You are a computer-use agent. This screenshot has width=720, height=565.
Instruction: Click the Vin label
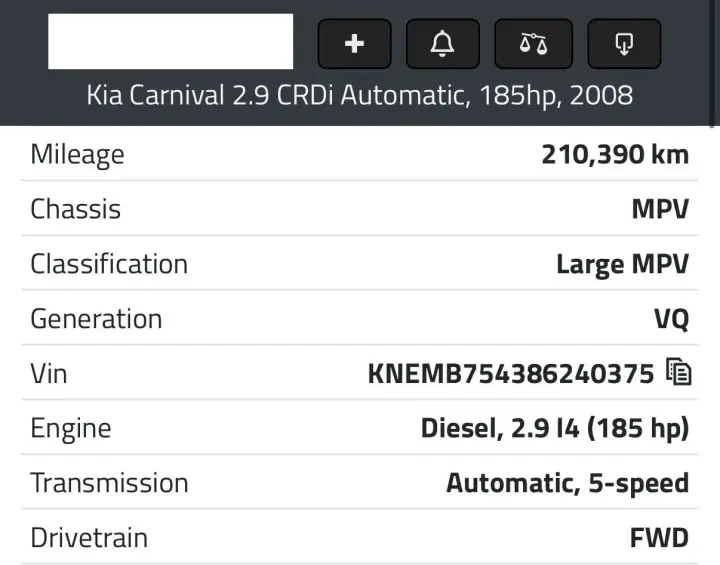[x=49, y=373]
